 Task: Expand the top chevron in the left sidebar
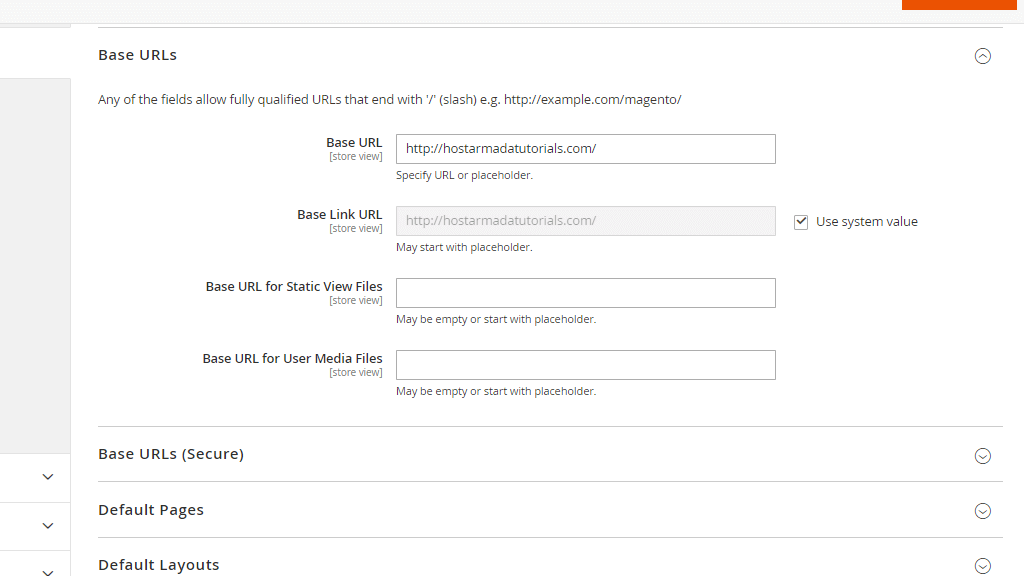pos(47,477)
